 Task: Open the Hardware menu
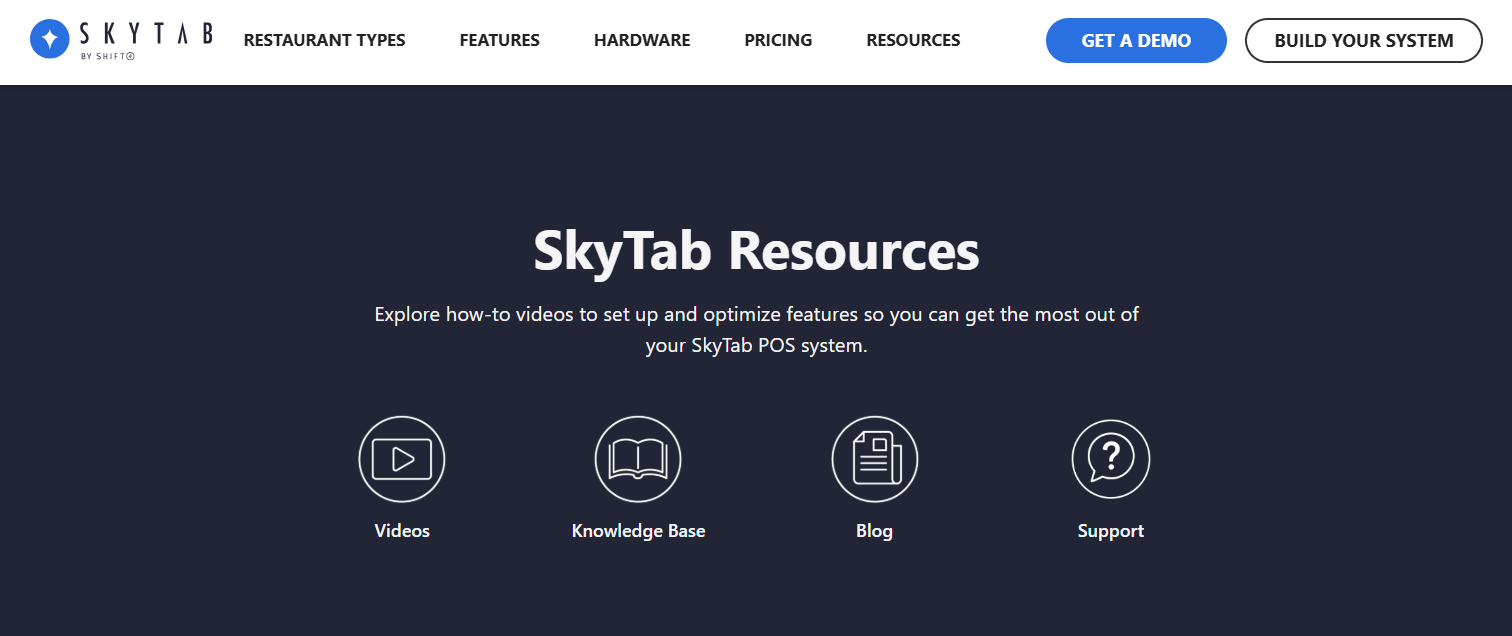(642, 41)
